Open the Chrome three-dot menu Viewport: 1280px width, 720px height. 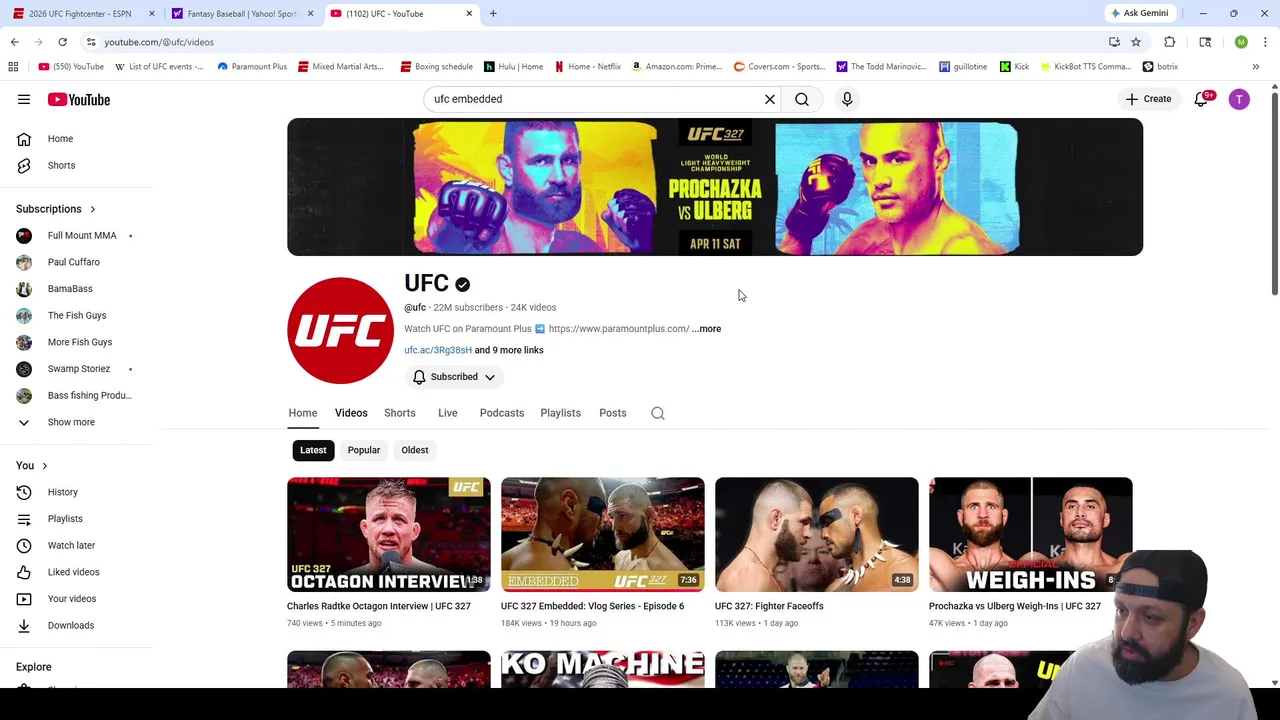pos(1265,42)
